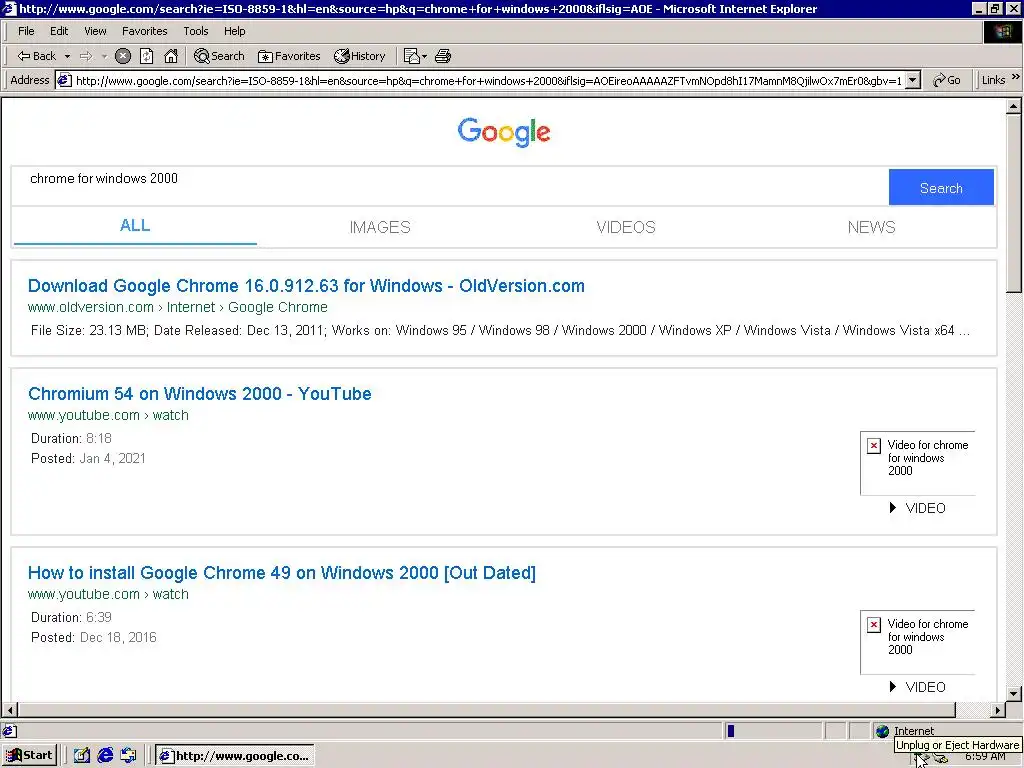Open the File menu
Image resolution: width=1024 pixels, height=768 pixels.
click(x=26, y=31)
